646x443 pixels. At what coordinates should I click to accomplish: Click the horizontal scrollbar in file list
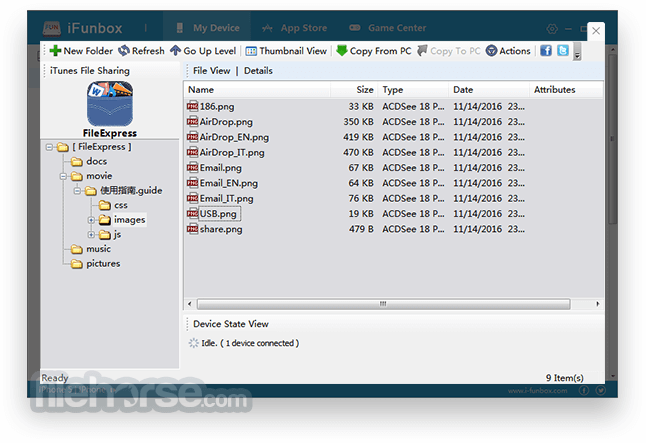[x=384, y=304]
